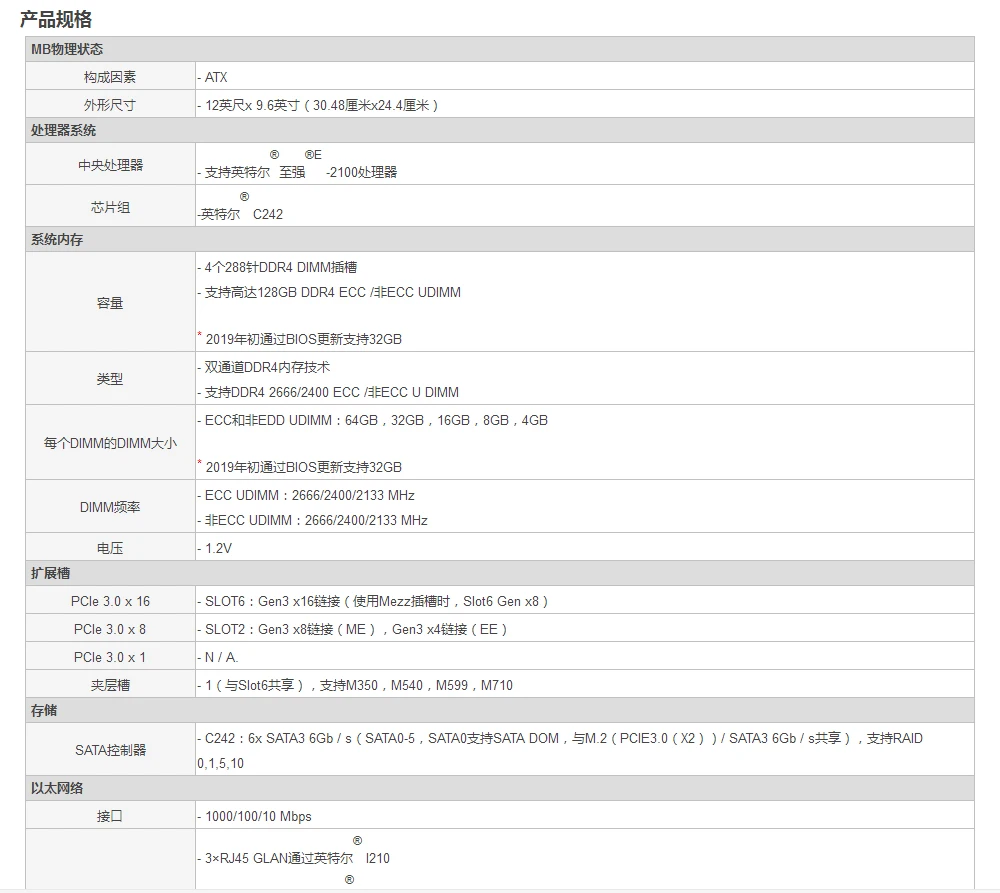Screen dimensions: 1000x893
Task: Click the BIOS更新支持32GB note under DIMM大小
Action: 300,466
